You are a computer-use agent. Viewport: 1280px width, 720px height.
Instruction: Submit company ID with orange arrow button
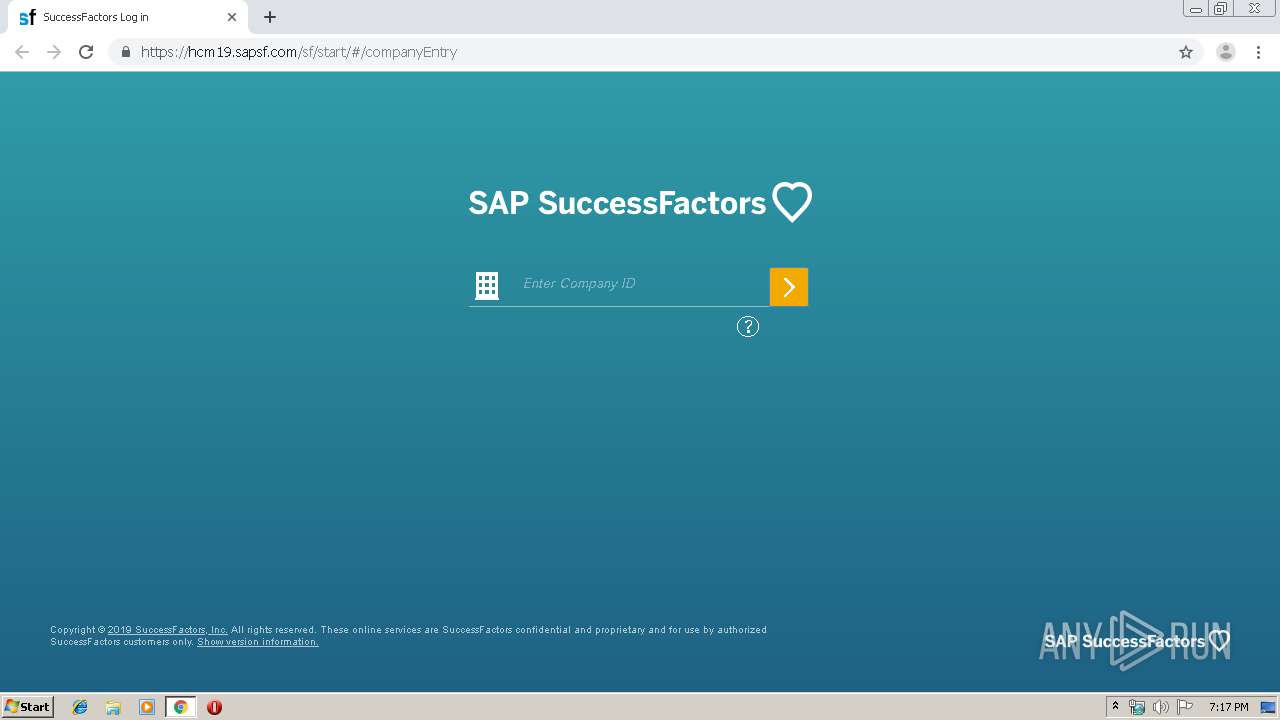789,287
